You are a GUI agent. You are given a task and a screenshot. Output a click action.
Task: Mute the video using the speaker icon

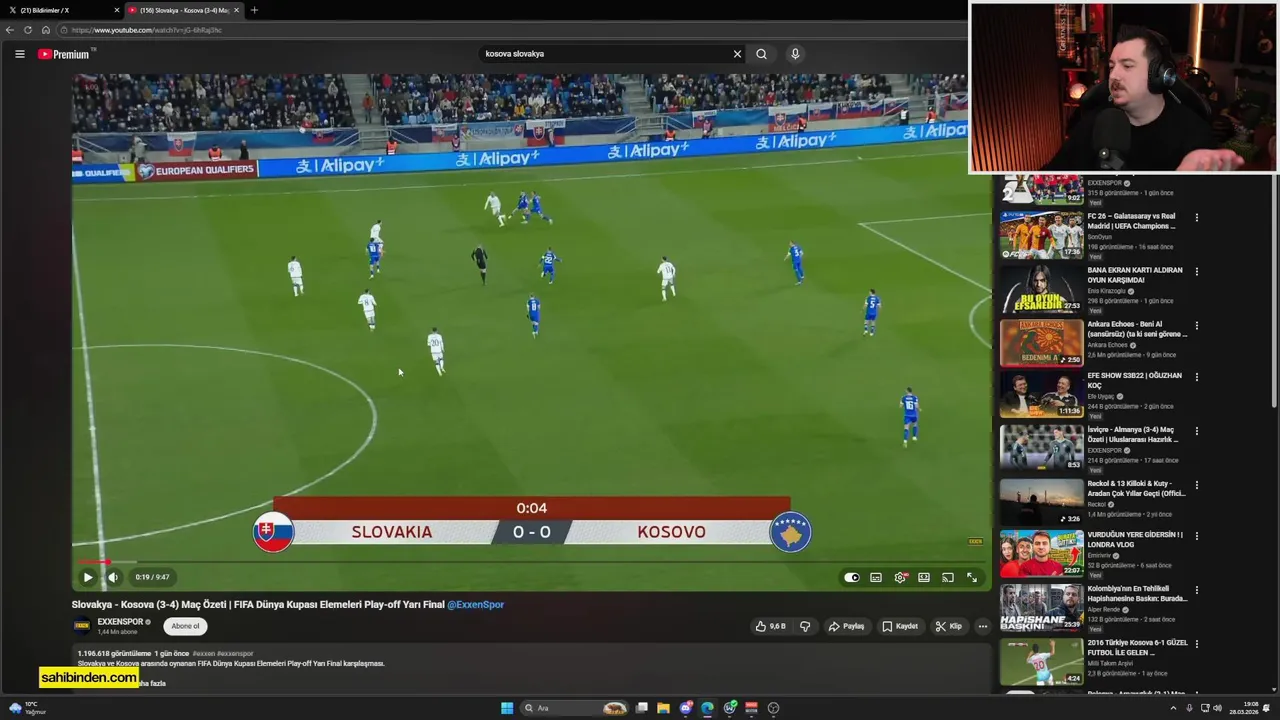[x=113, y=577]
